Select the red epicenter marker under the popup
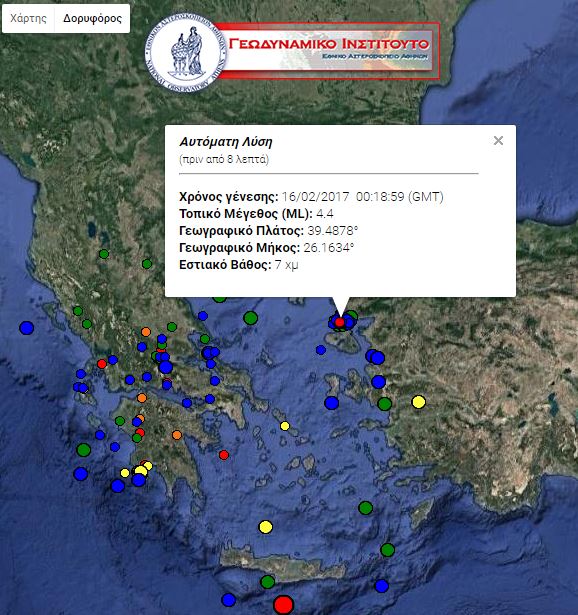 [340, 322]
